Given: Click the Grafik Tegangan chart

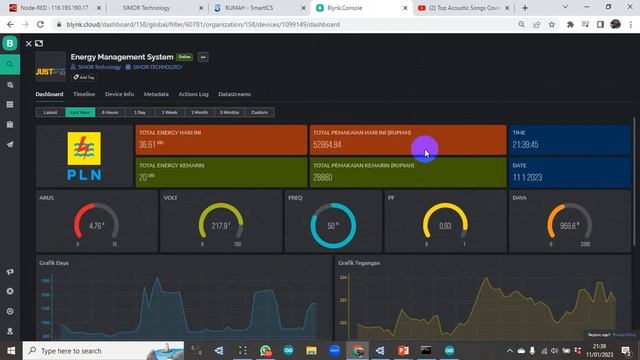Looking at the screenshot, I should pyautogui.click(x=483, y=298).
